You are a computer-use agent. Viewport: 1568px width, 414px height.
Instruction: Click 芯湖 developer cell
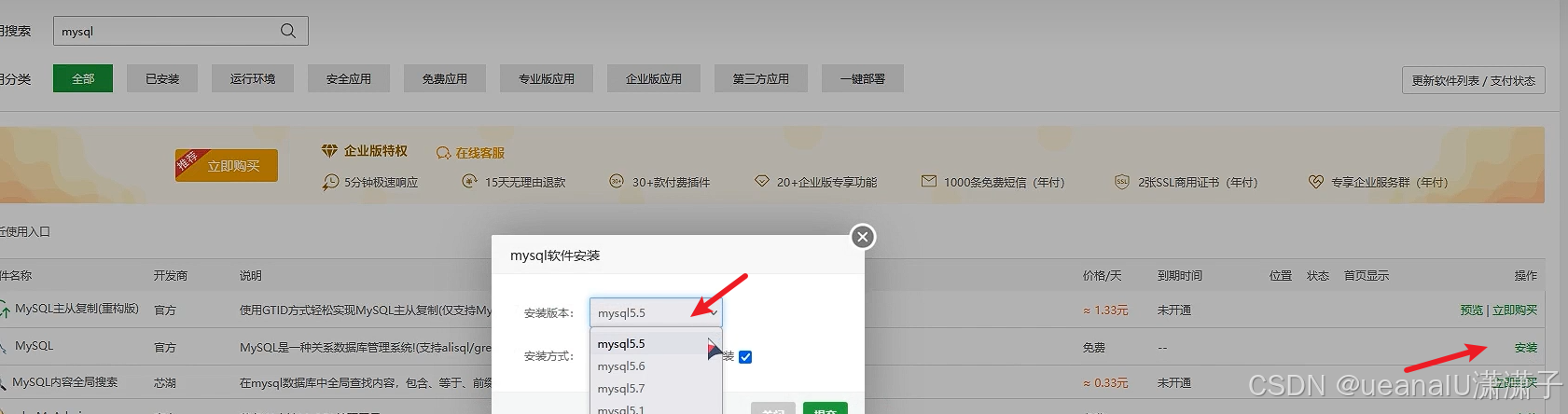pos(165,382)
